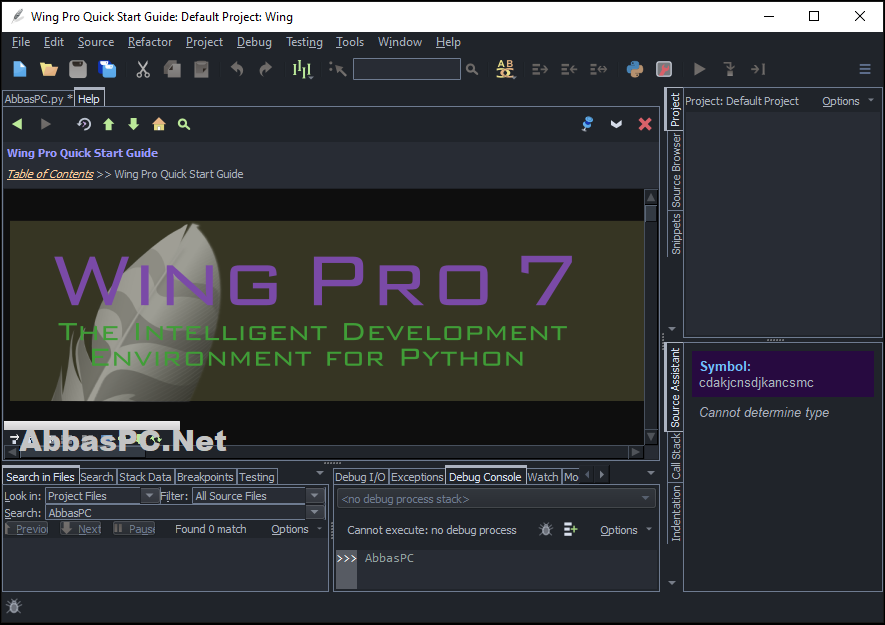This screenshot has height=625, width=885.
Task: Click the Previous search result button
Action: (27, 528)
